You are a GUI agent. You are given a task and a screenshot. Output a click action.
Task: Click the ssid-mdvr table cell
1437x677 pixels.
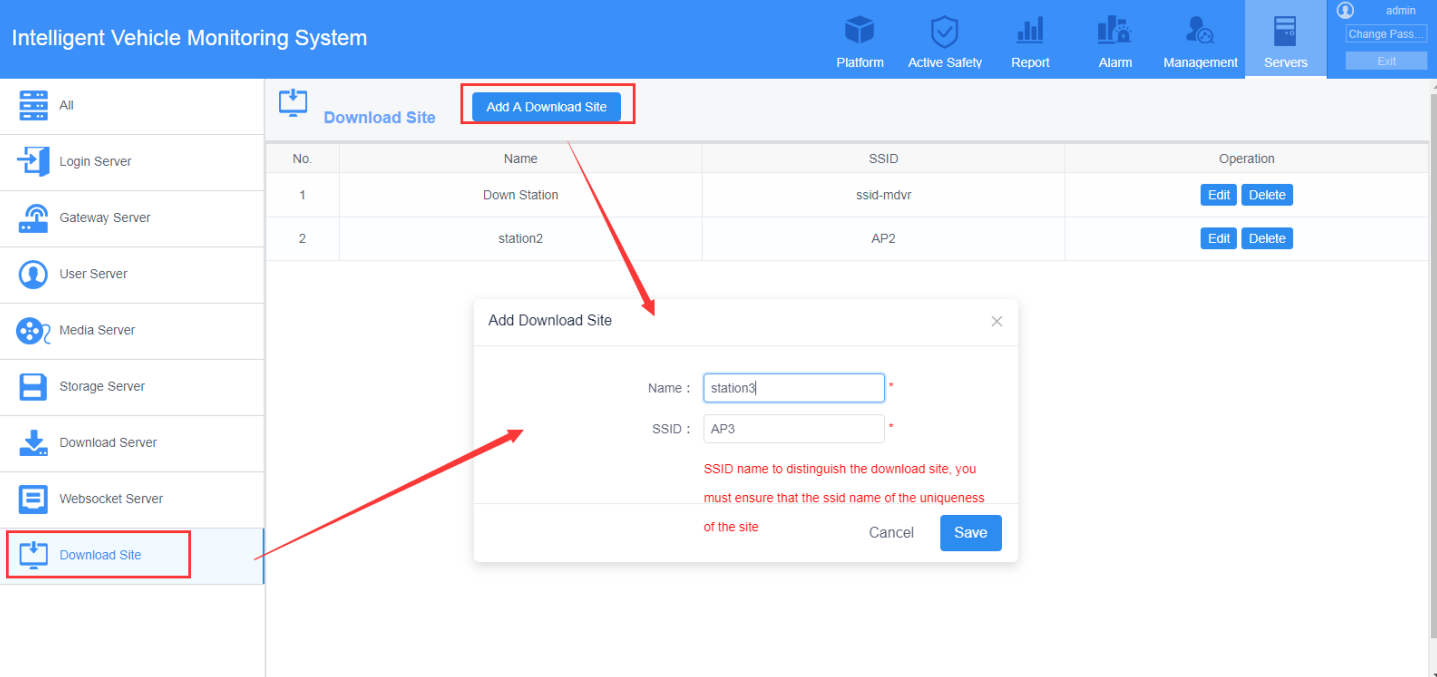click(884, 195)
